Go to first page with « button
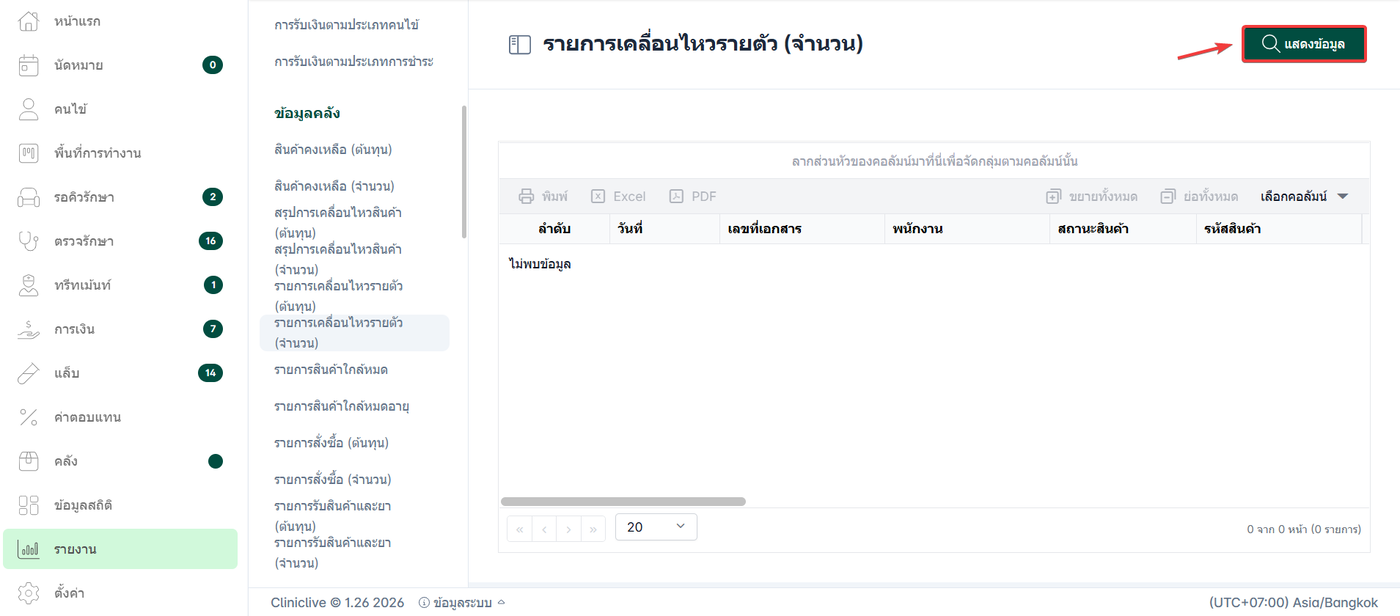The image size is (1400, 616). pos(520,529)
